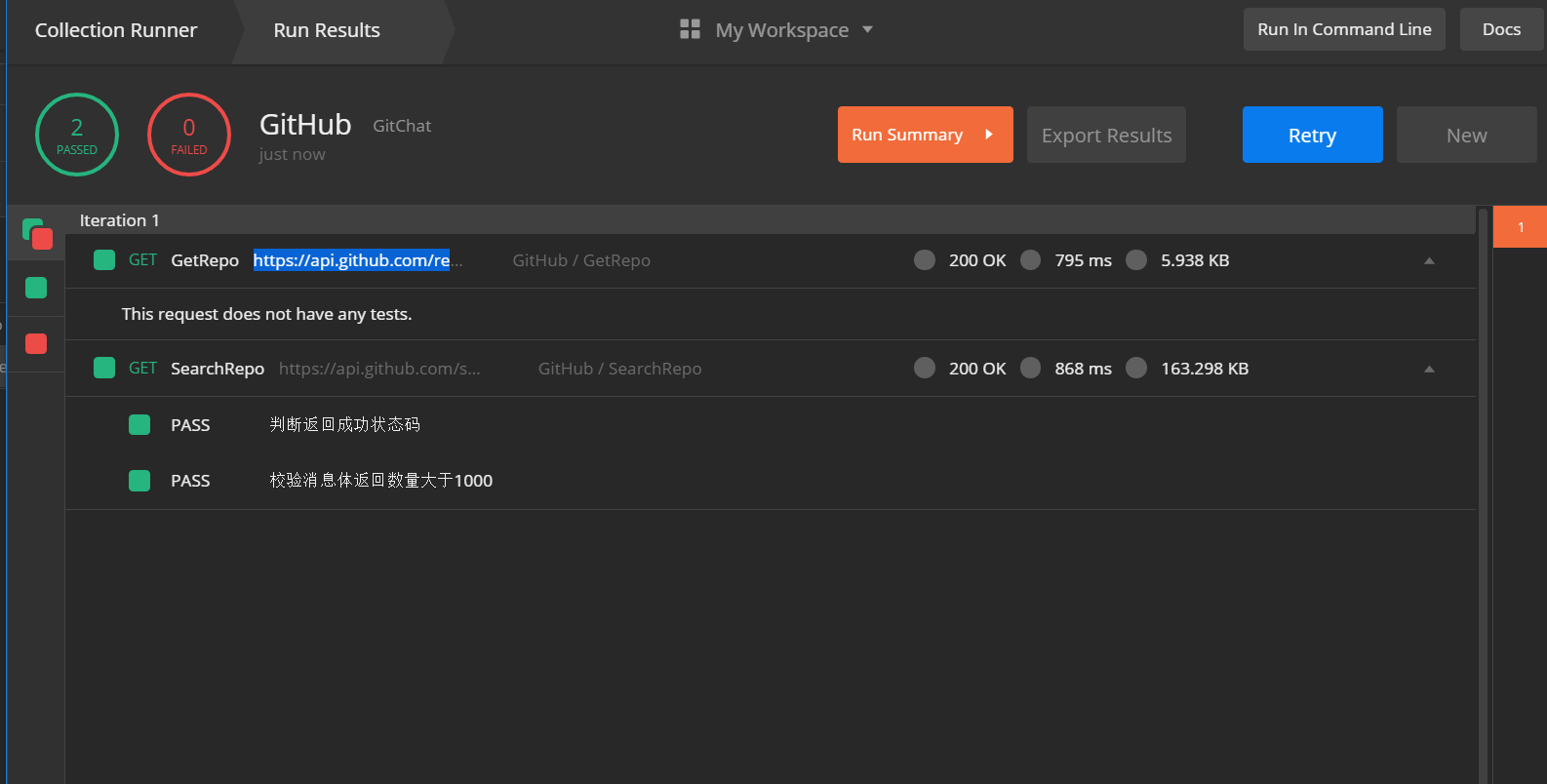Click response size dot icon in GetRepo row
Screen dimensions: 1547x784
[x=1136, y=260]
